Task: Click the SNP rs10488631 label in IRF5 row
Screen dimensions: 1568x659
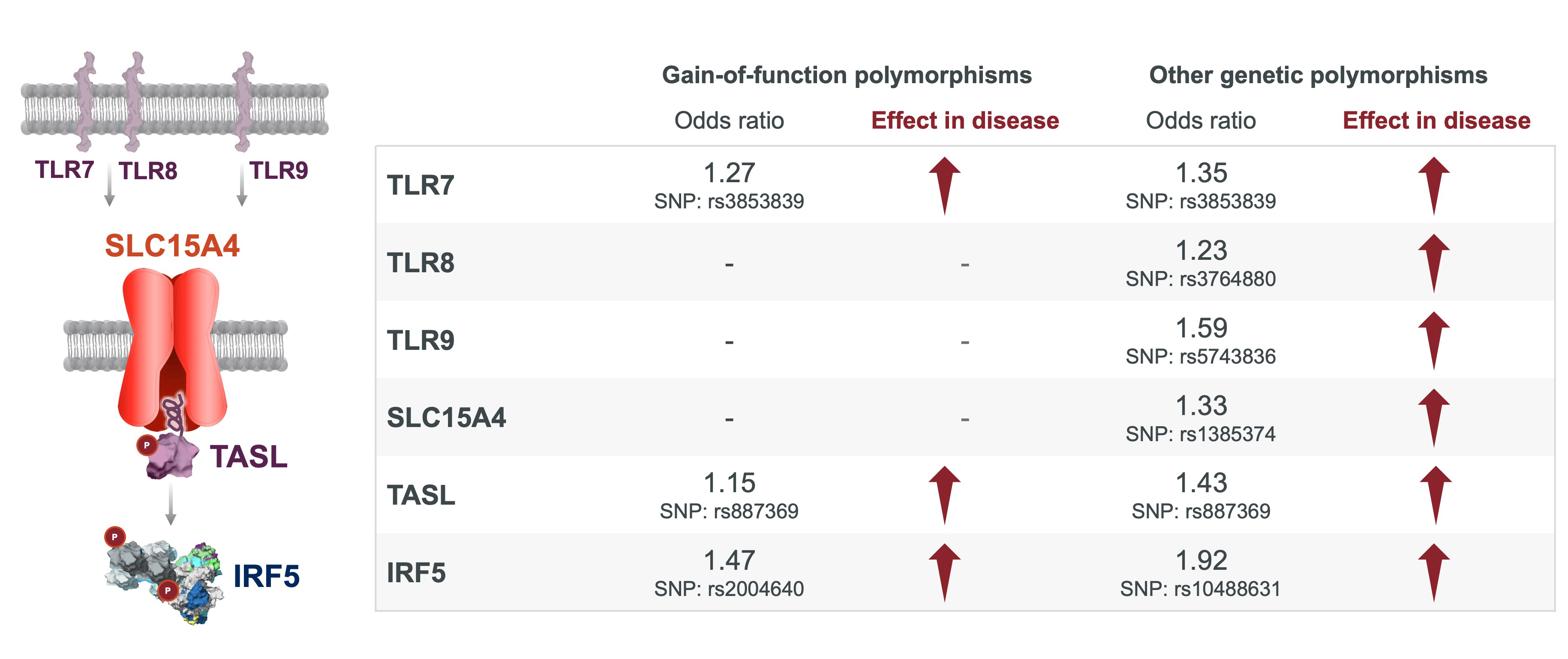Action: (x=1200, y=589)
